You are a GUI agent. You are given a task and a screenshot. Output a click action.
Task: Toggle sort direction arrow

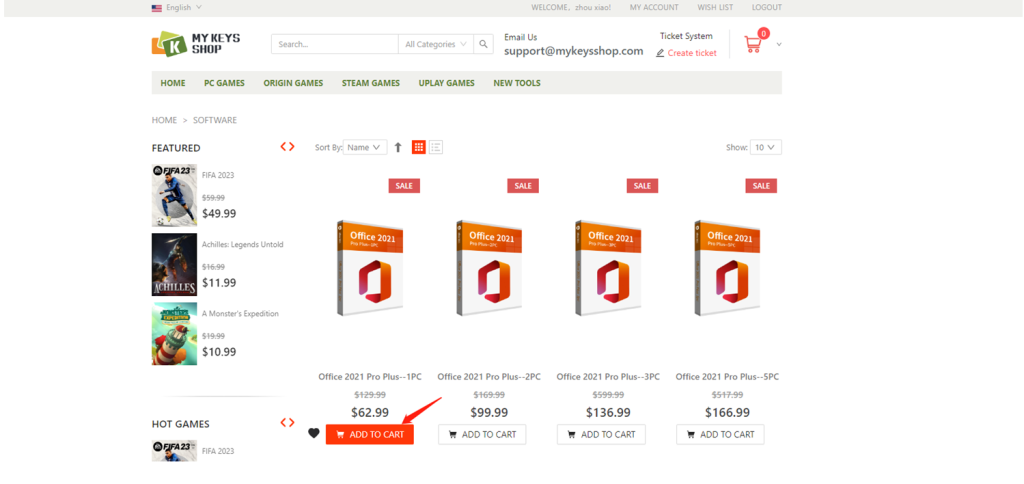pyautogui.click(x=398, y=148)
